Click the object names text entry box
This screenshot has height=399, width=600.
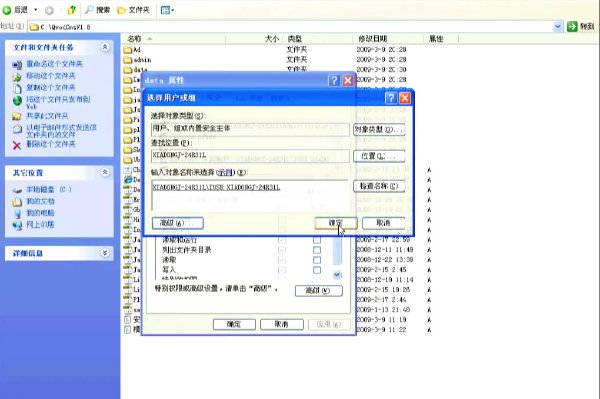[x=250, y=195]
